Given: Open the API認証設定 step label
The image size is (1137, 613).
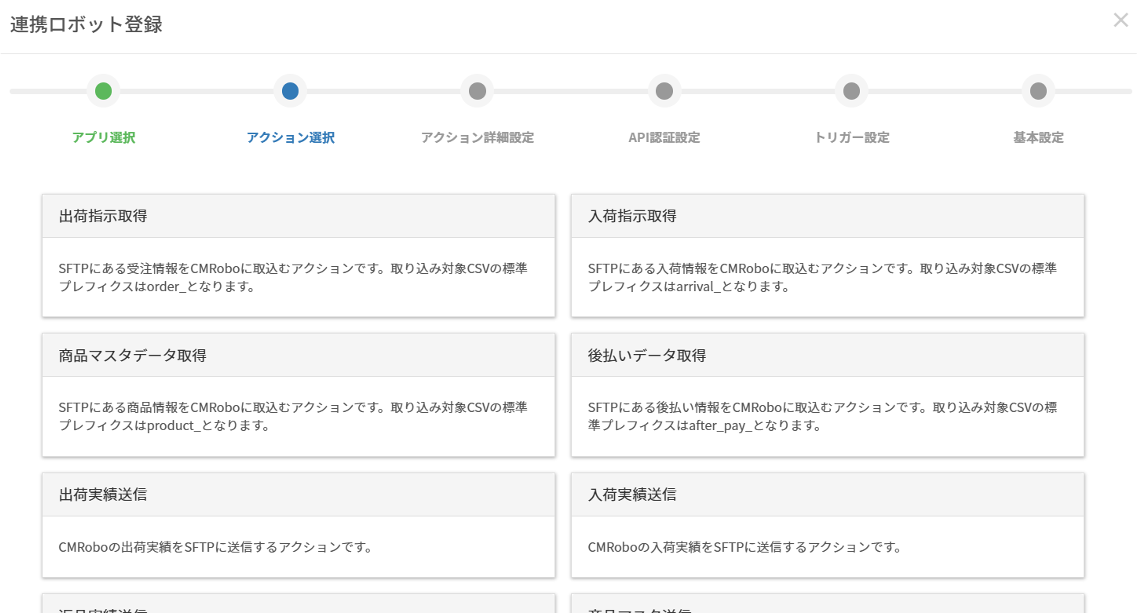Looking at the screenshot, I should pyautogui.click(x=664, y=138).
